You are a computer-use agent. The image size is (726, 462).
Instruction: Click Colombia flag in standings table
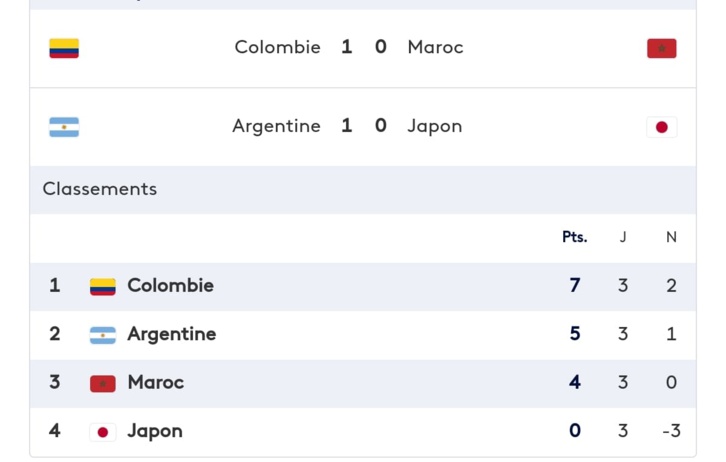coord(103,287)
